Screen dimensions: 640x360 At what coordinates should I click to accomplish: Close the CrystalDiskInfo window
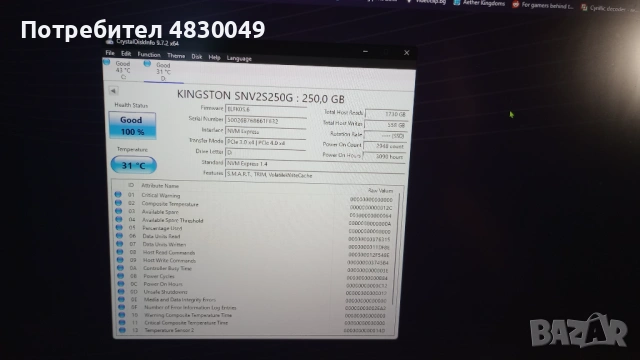[x=407, y=53]
